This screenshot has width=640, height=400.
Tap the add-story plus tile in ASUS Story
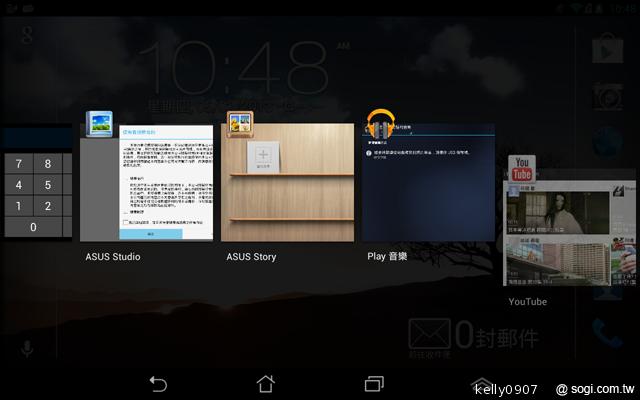263,157
